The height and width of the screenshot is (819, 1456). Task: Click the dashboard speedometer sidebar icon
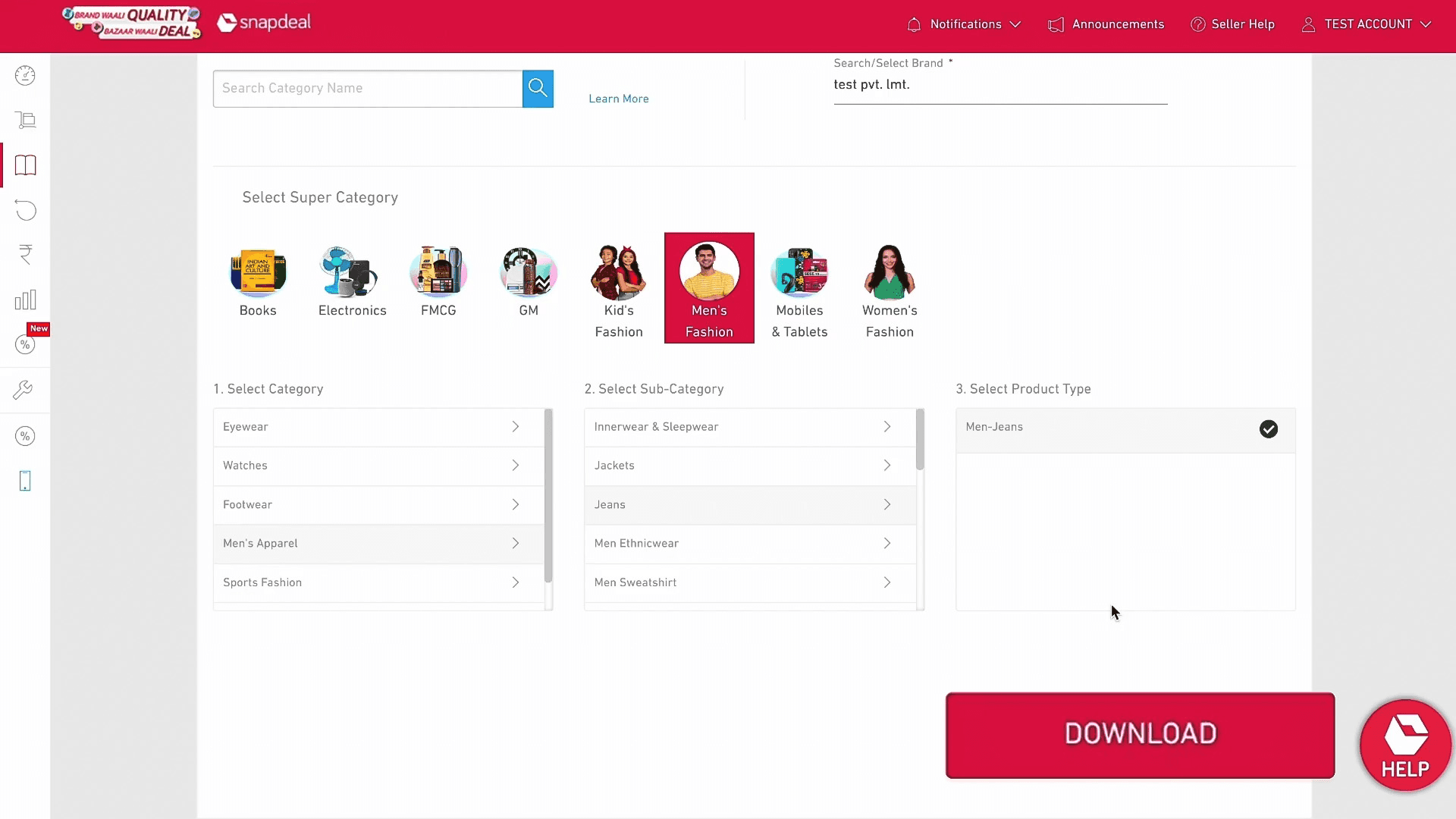pos(25,76)
